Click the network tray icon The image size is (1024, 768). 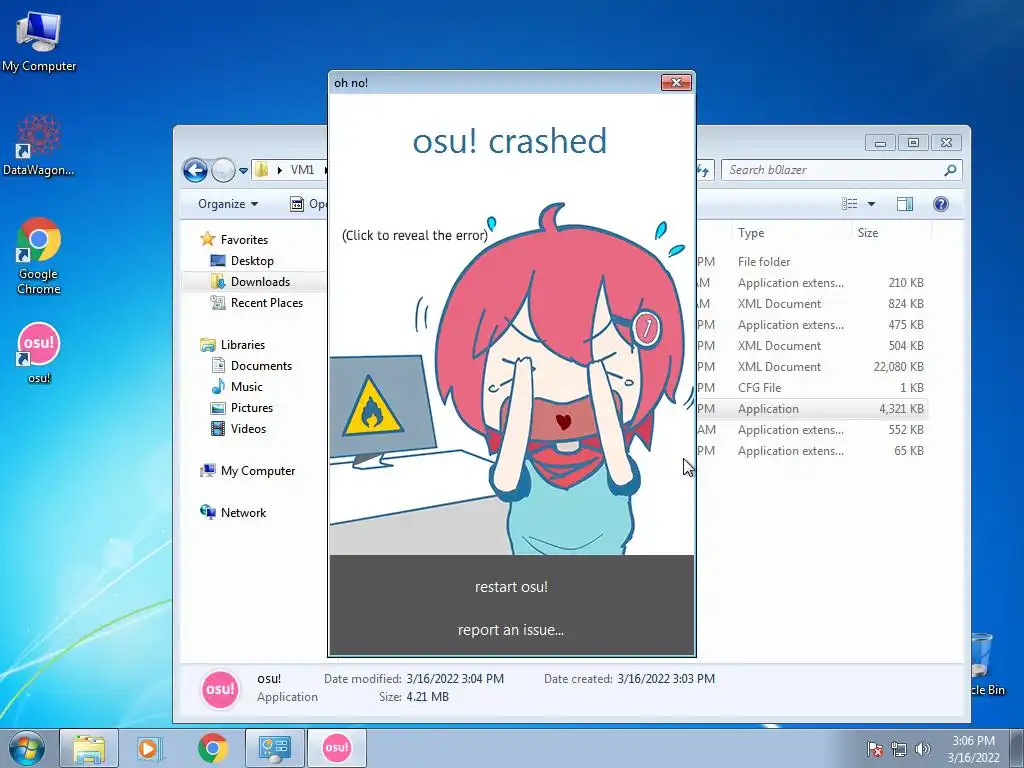click(x=899, y=749)
